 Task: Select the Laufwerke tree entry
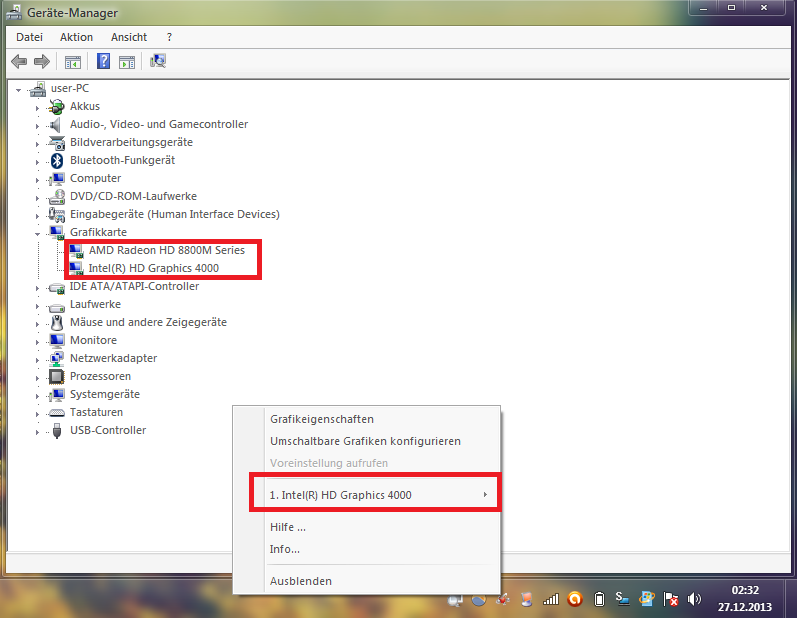(x=96, y=304)
